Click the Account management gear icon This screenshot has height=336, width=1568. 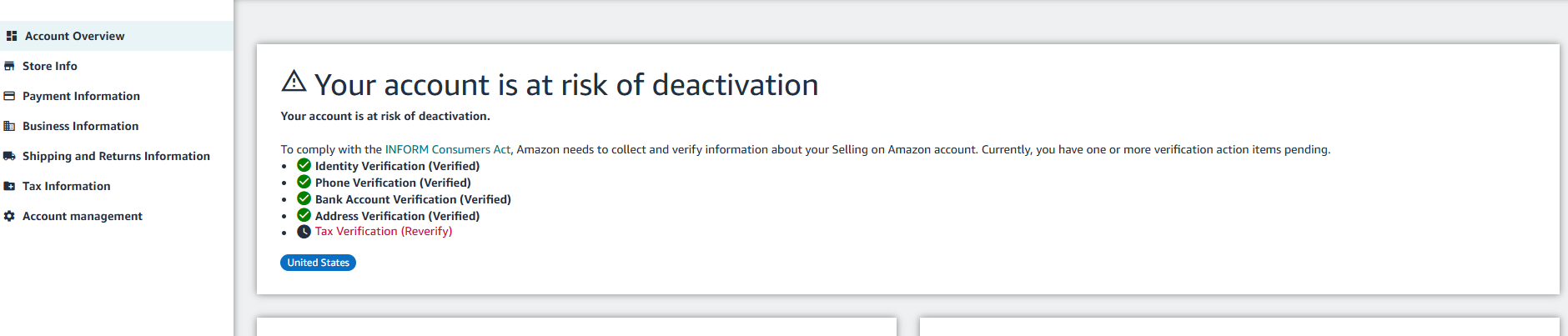tap(9, 216)
